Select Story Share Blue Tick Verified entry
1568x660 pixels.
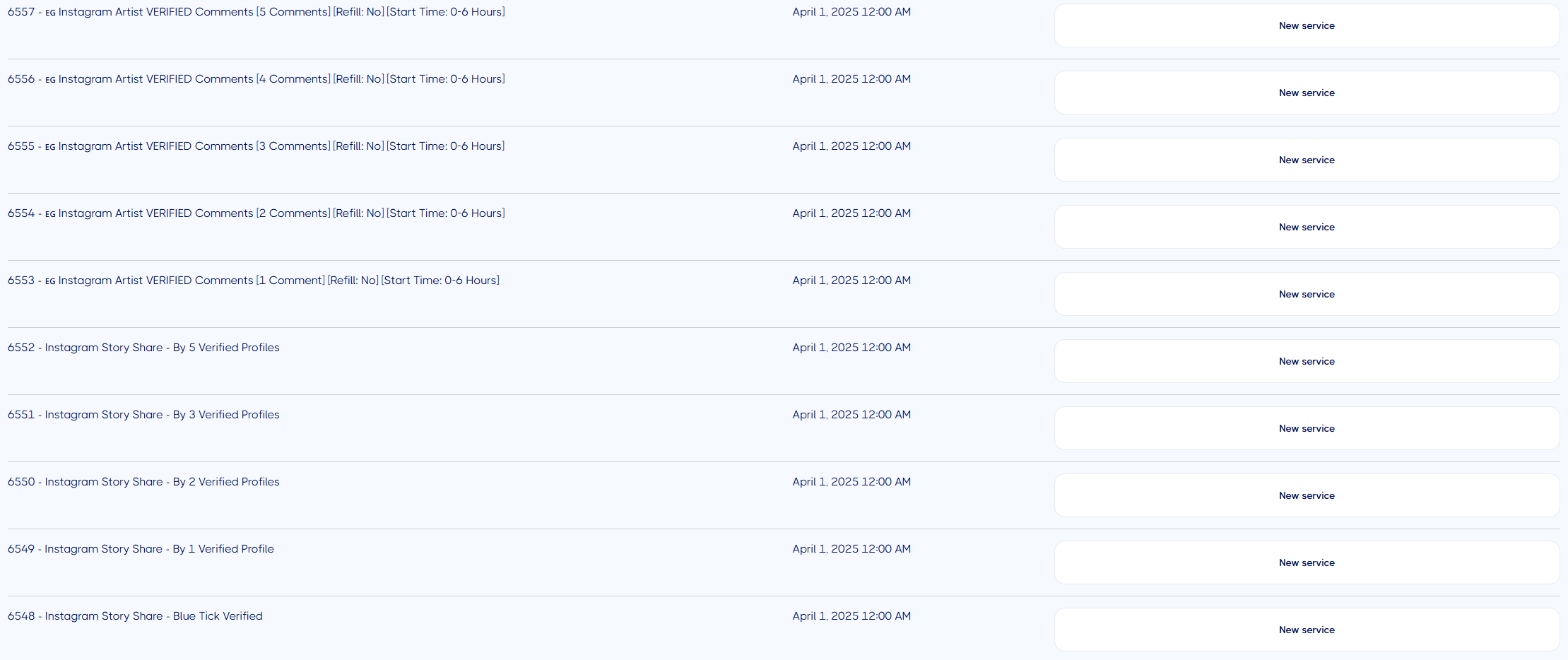pos(135,616)
